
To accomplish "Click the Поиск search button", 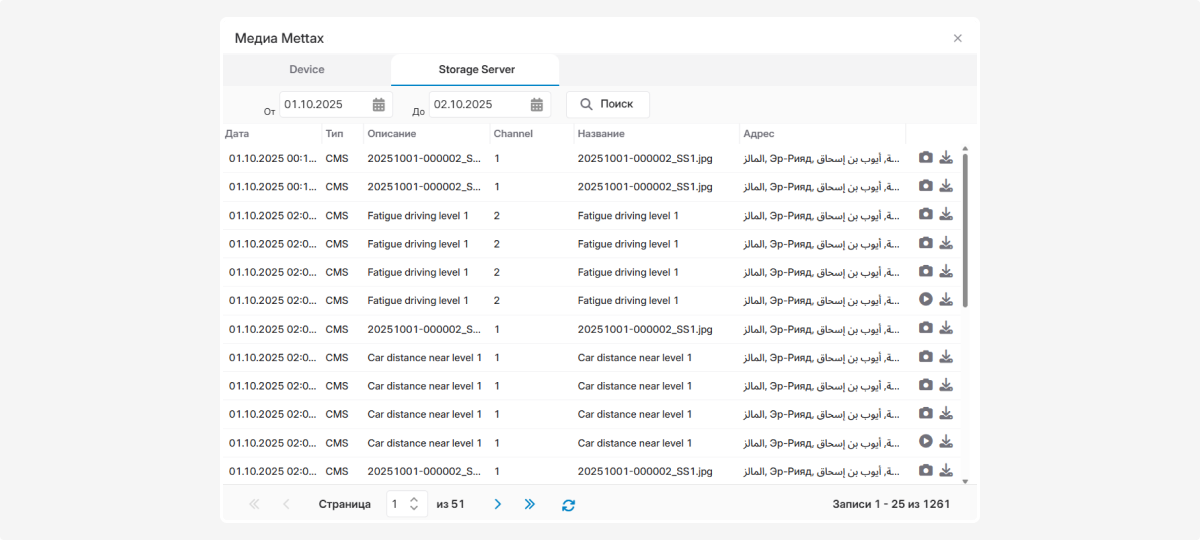I will (607, 105).
